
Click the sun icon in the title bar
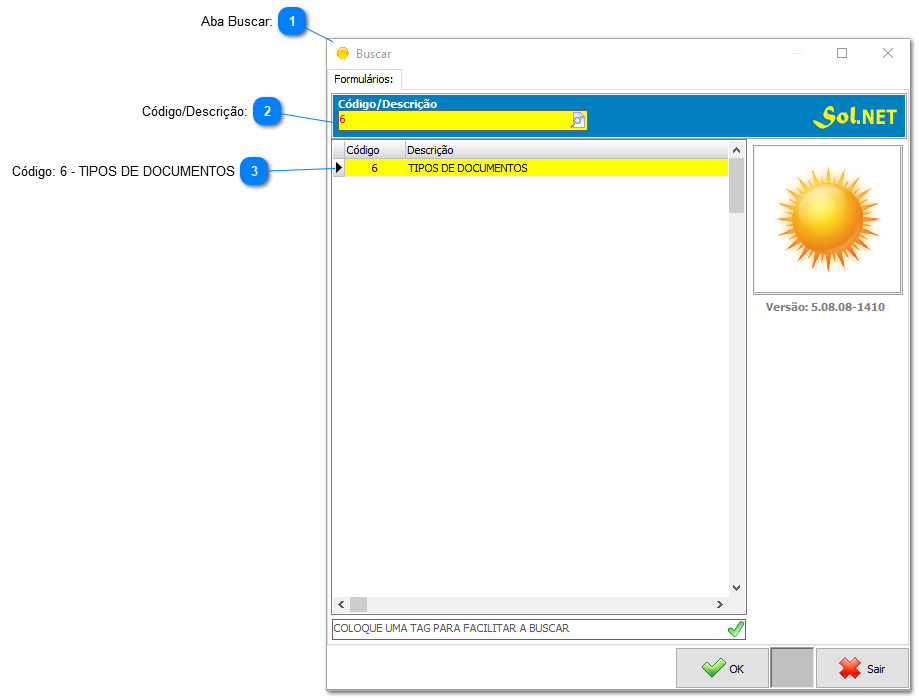[x=344, y=52]
